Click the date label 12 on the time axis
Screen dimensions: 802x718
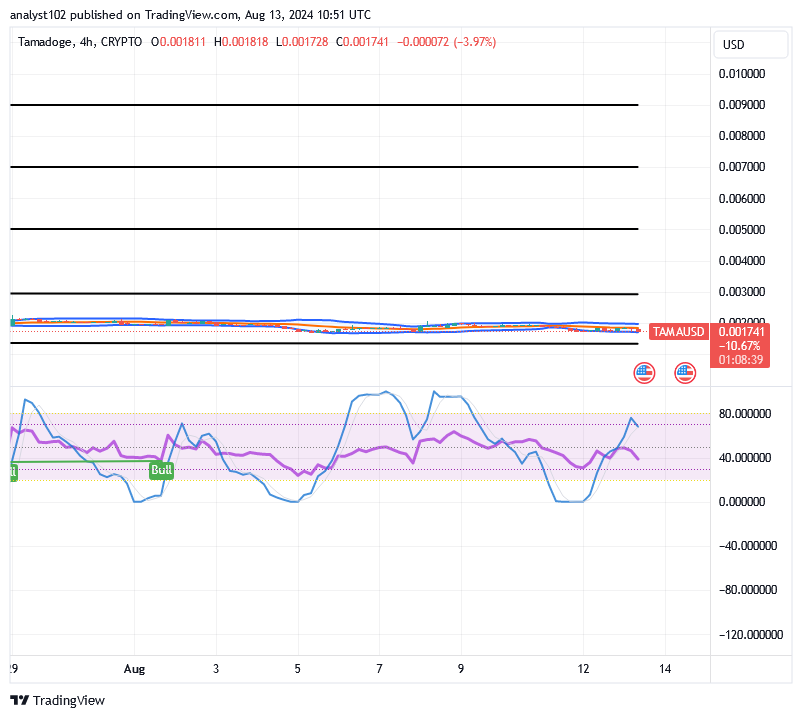point(583,670)
